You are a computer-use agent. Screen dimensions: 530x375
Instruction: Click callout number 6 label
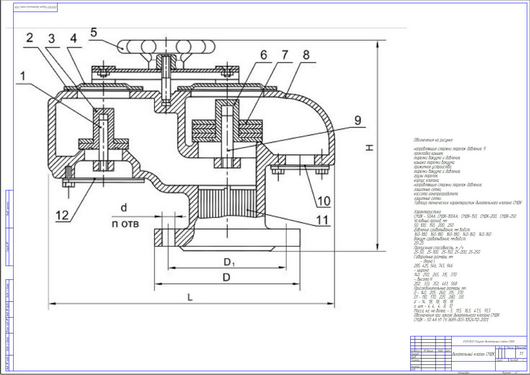[264, 55]
